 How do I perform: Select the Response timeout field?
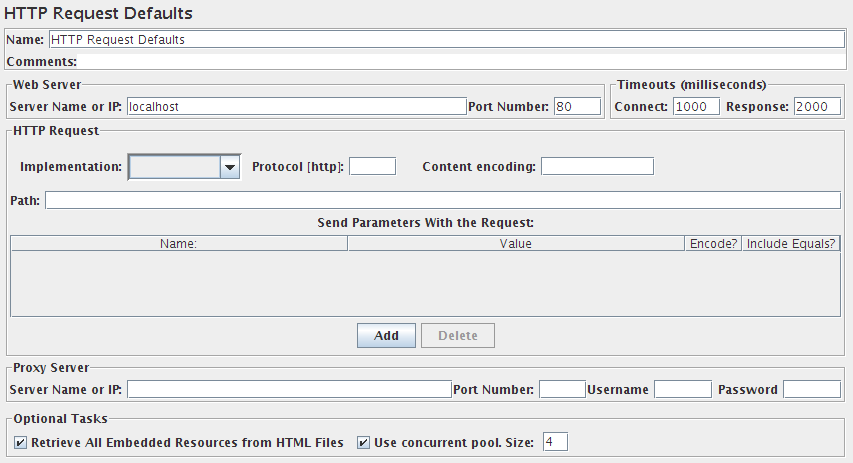point(817,106)
